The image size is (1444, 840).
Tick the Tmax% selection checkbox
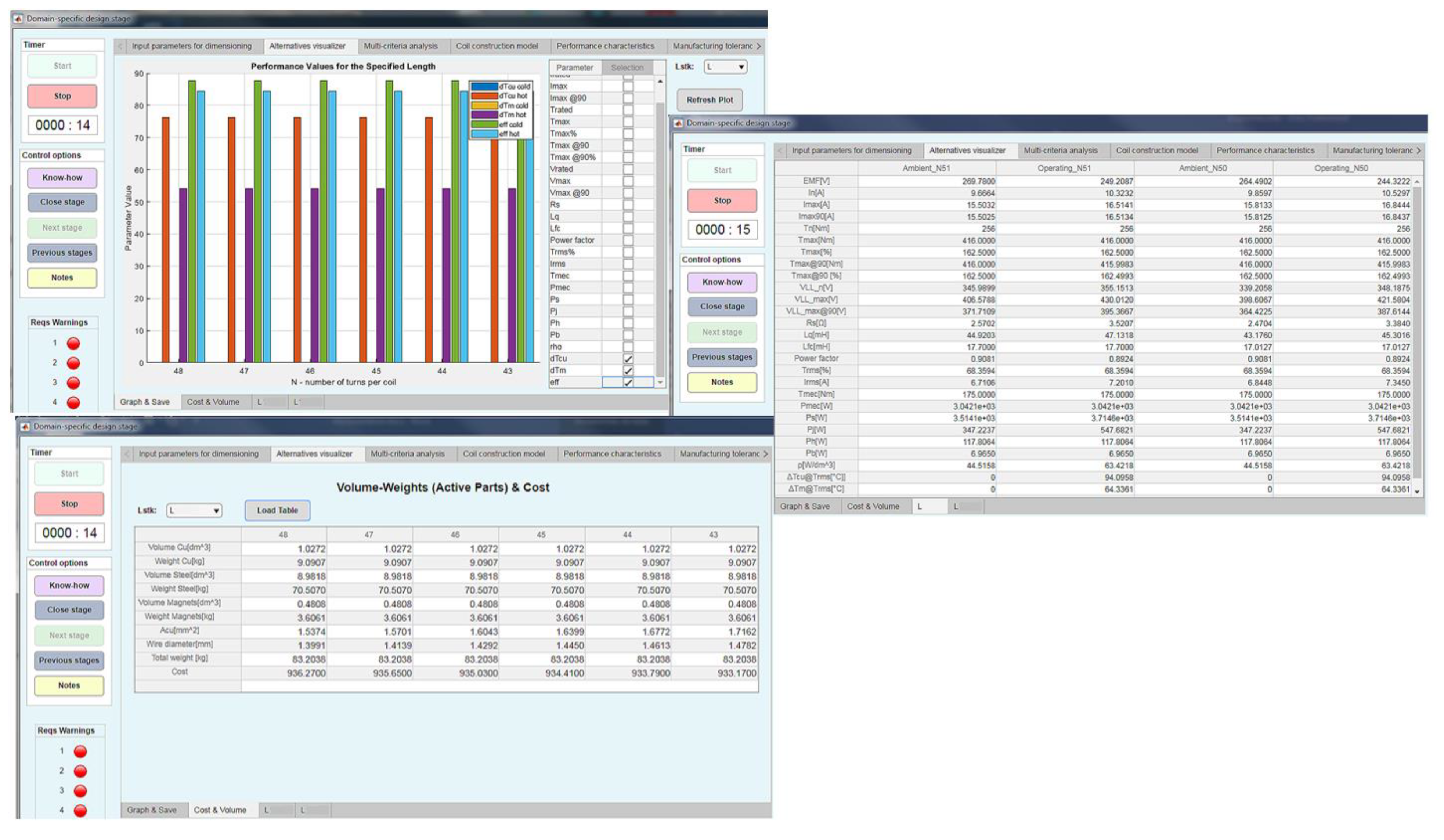click(628, 134)
